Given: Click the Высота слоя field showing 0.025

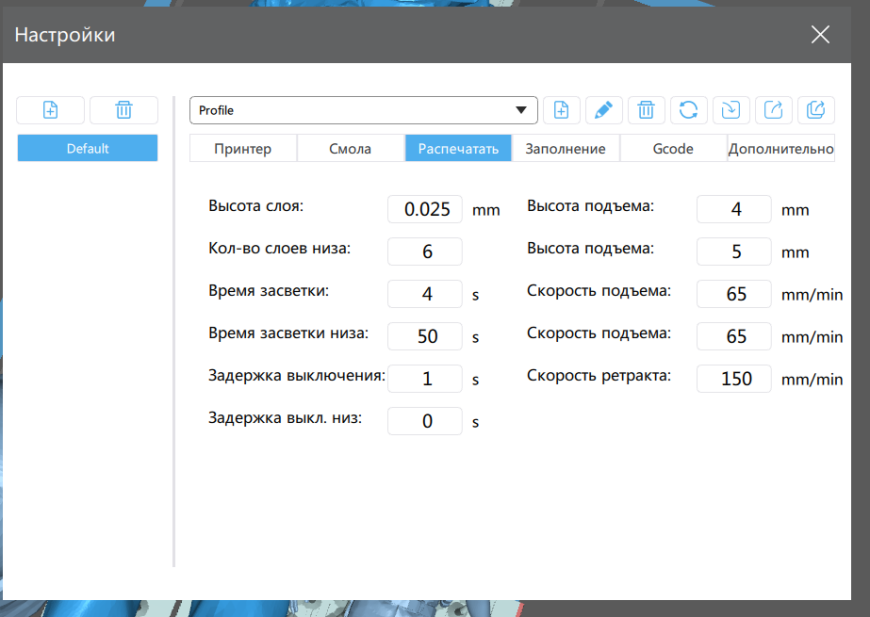Looking at the screenshot, I should [x=425, y=209].
